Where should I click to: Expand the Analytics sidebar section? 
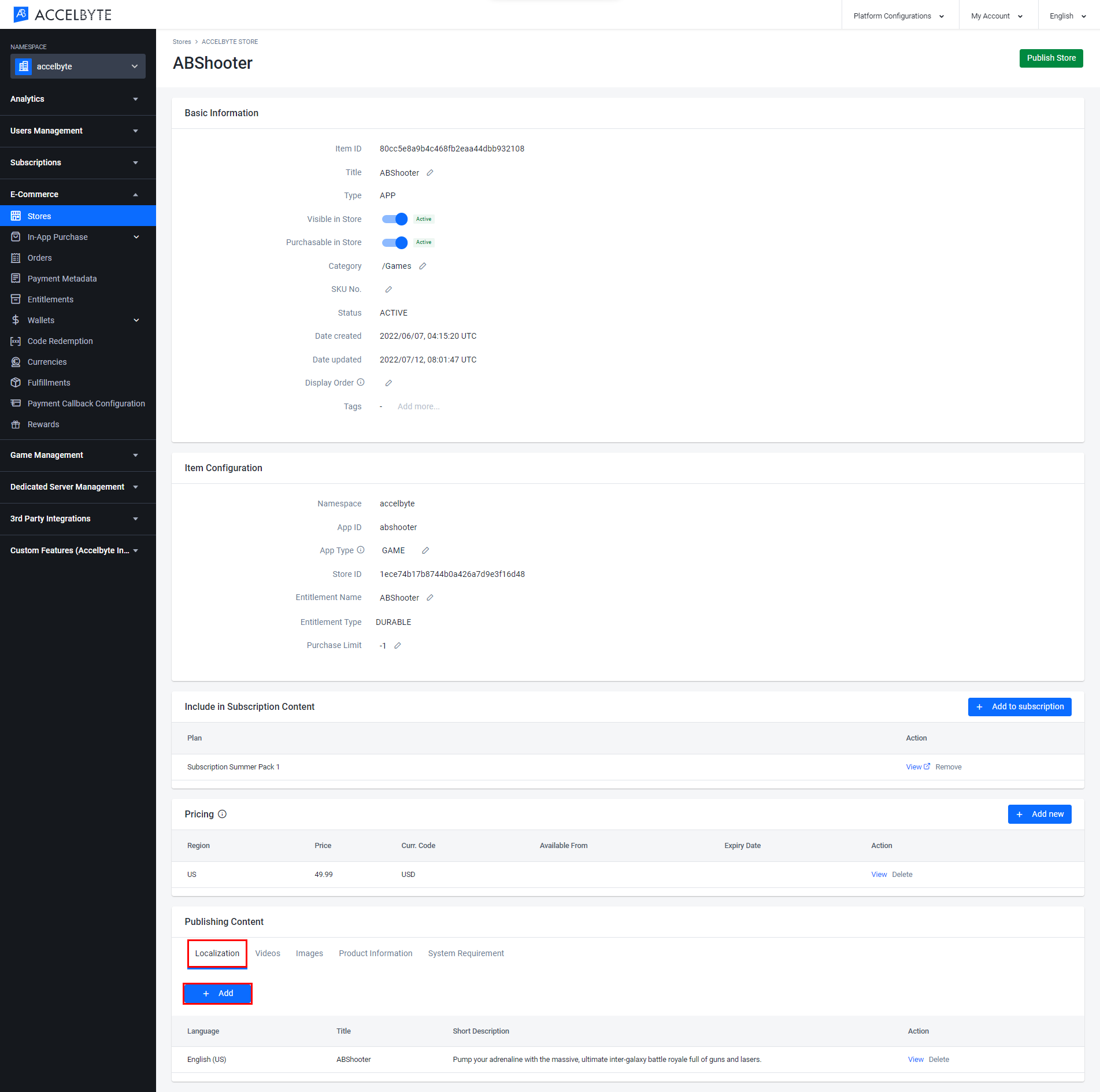click(78, 99)
